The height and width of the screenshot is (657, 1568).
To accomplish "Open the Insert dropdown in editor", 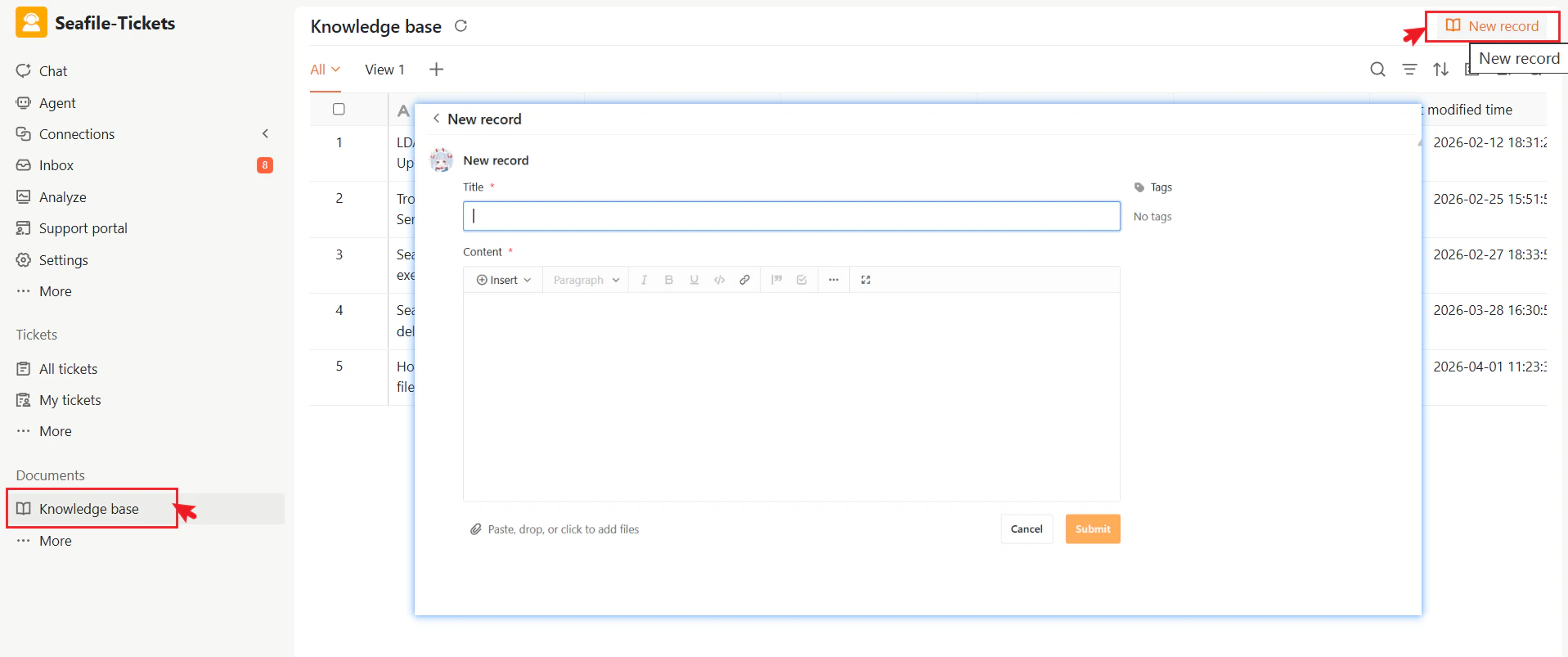I will [x=504, y=280].
